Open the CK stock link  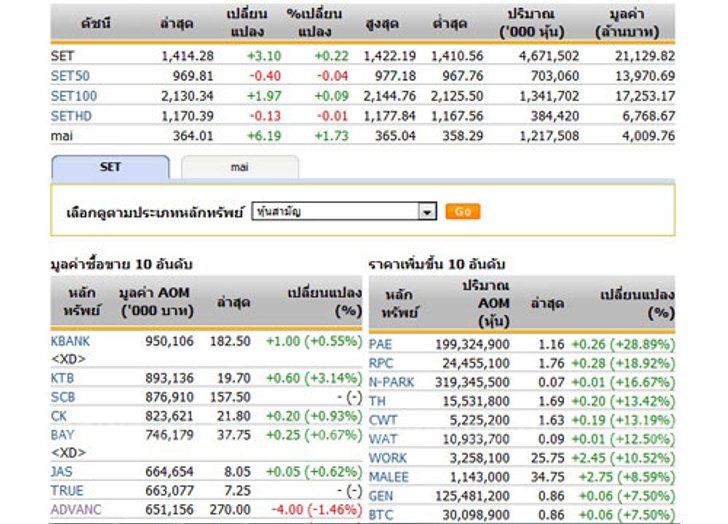pos(58,416)
